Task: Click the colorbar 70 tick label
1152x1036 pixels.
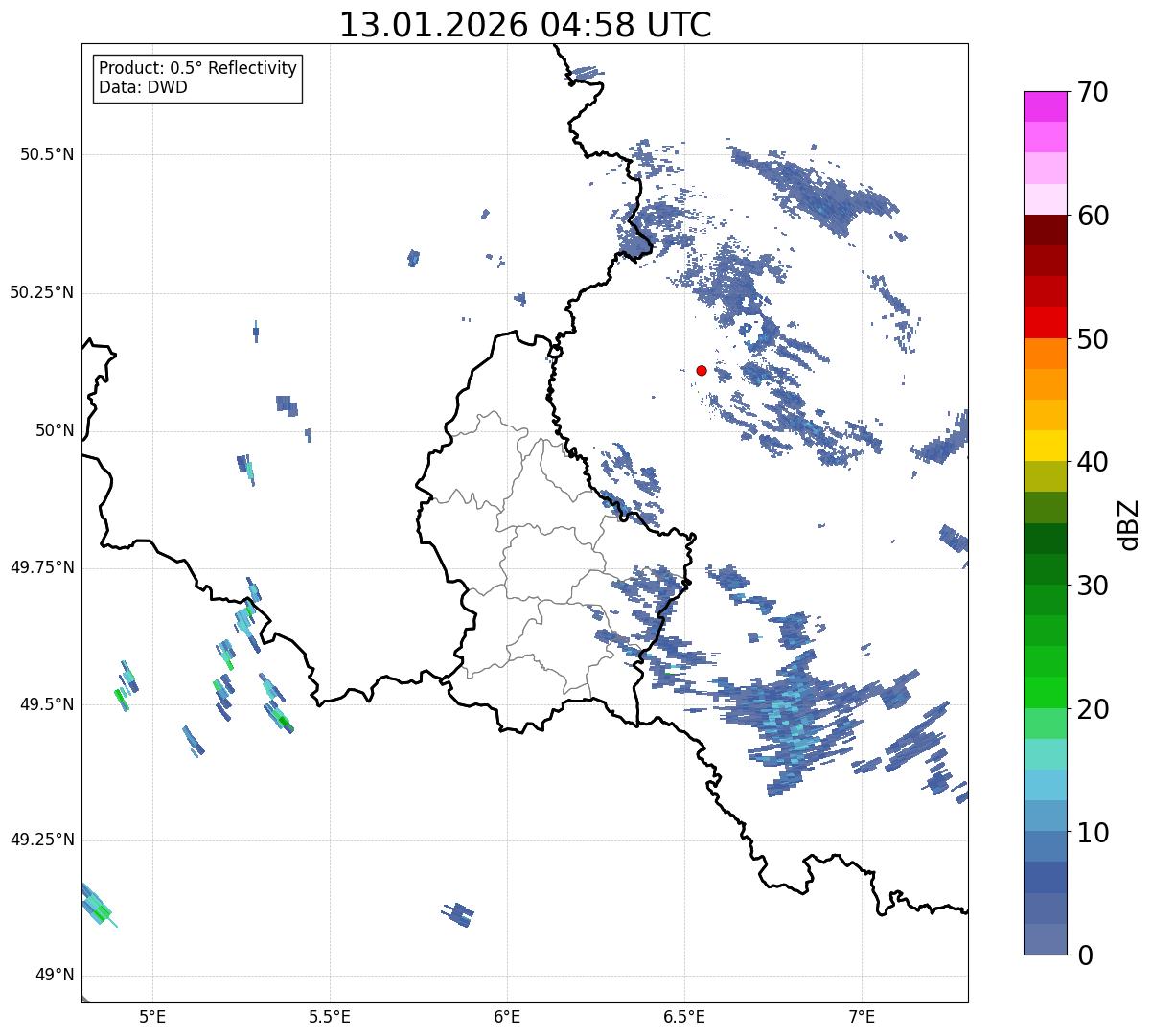Action: tap(1093, 92)
